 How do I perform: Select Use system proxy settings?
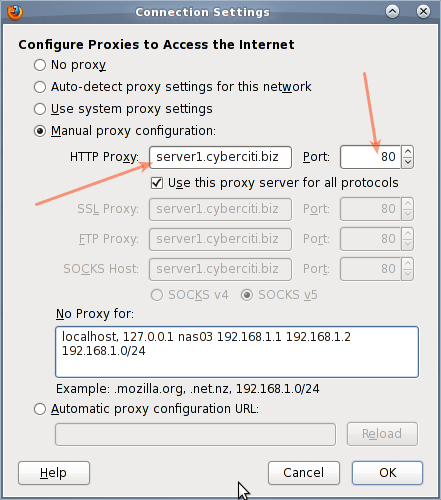click(x=40, y=109)
